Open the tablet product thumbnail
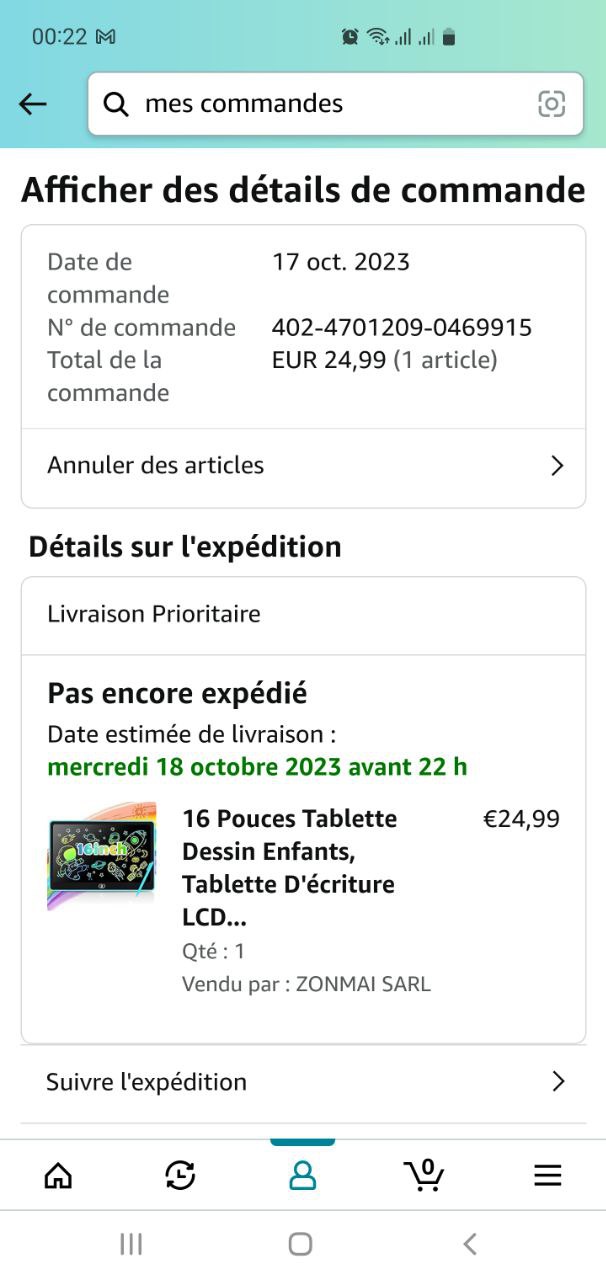This screenshot has width=606, height=1280. [x=102, y=856]
